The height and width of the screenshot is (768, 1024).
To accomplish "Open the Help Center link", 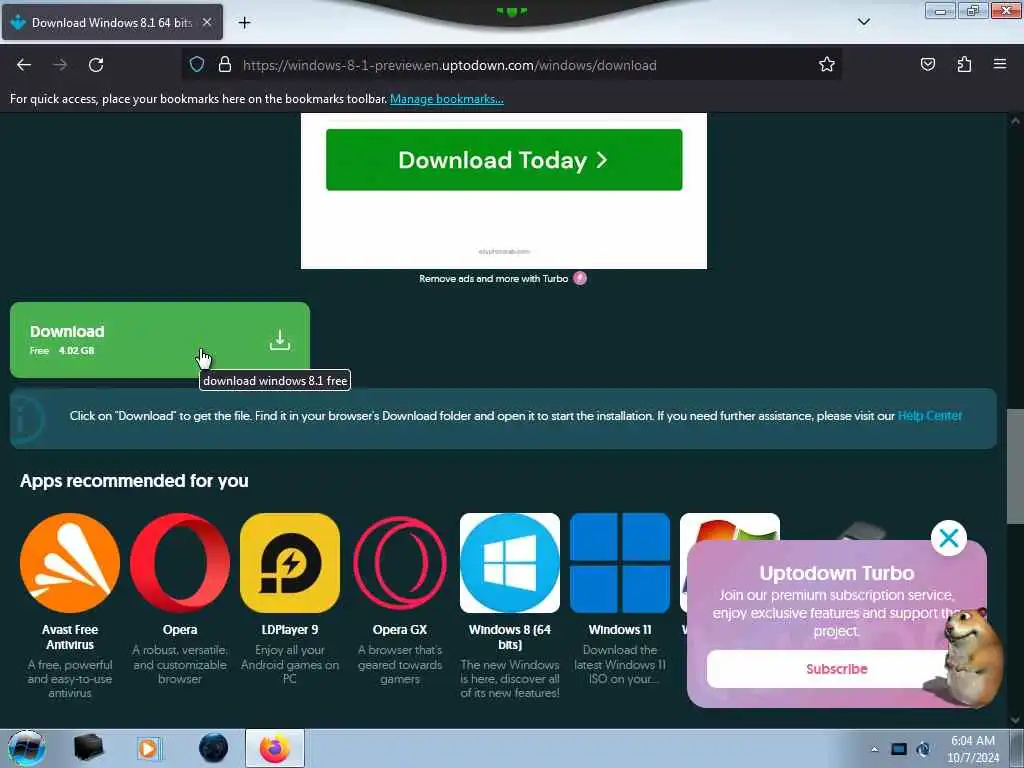I will coord(929,416).
